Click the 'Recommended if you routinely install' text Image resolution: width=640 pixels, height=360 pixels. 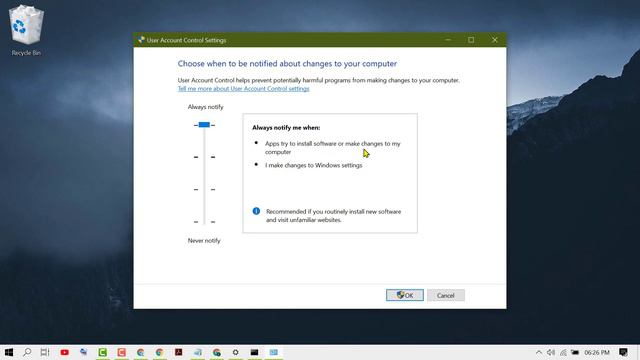coord(333,216)
